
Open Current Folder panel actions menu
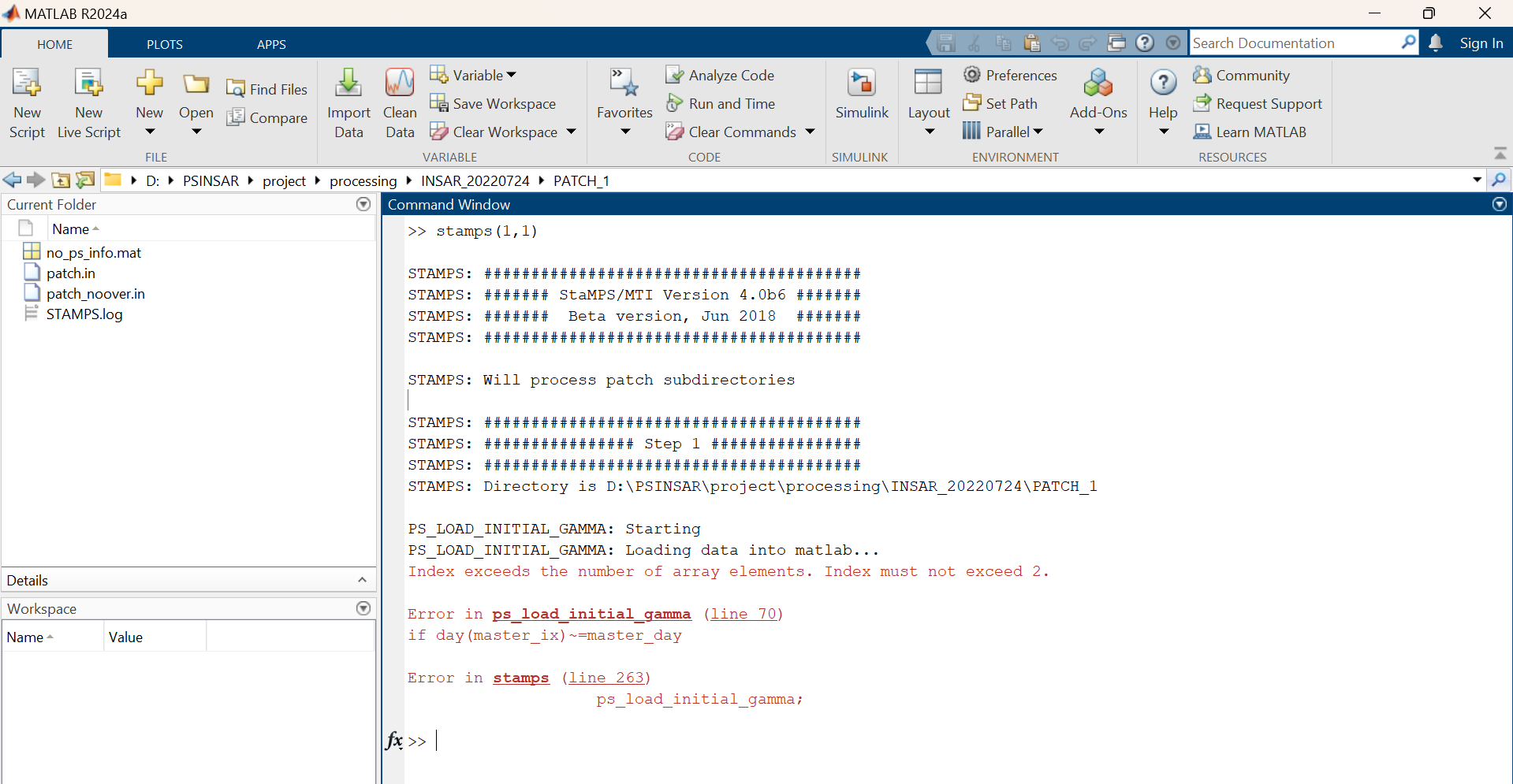click(363, 204)
